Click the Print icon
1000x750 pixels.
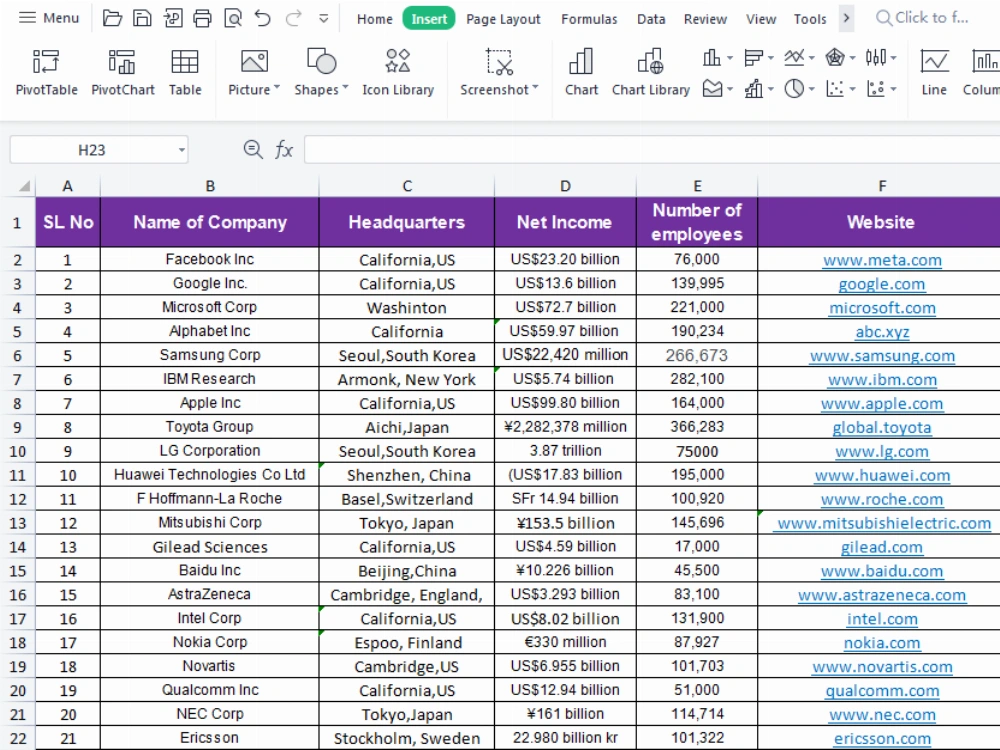(202, 18)
